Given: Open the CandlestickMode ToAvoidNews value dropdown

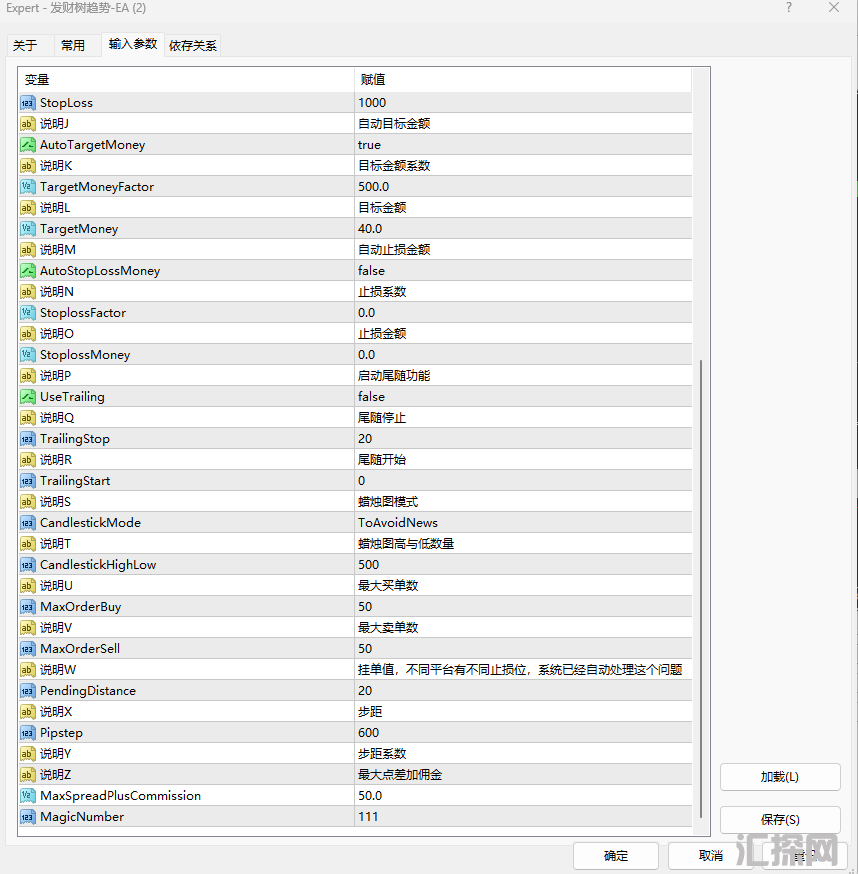Looking at the screenshot, I should click(522, 522).
